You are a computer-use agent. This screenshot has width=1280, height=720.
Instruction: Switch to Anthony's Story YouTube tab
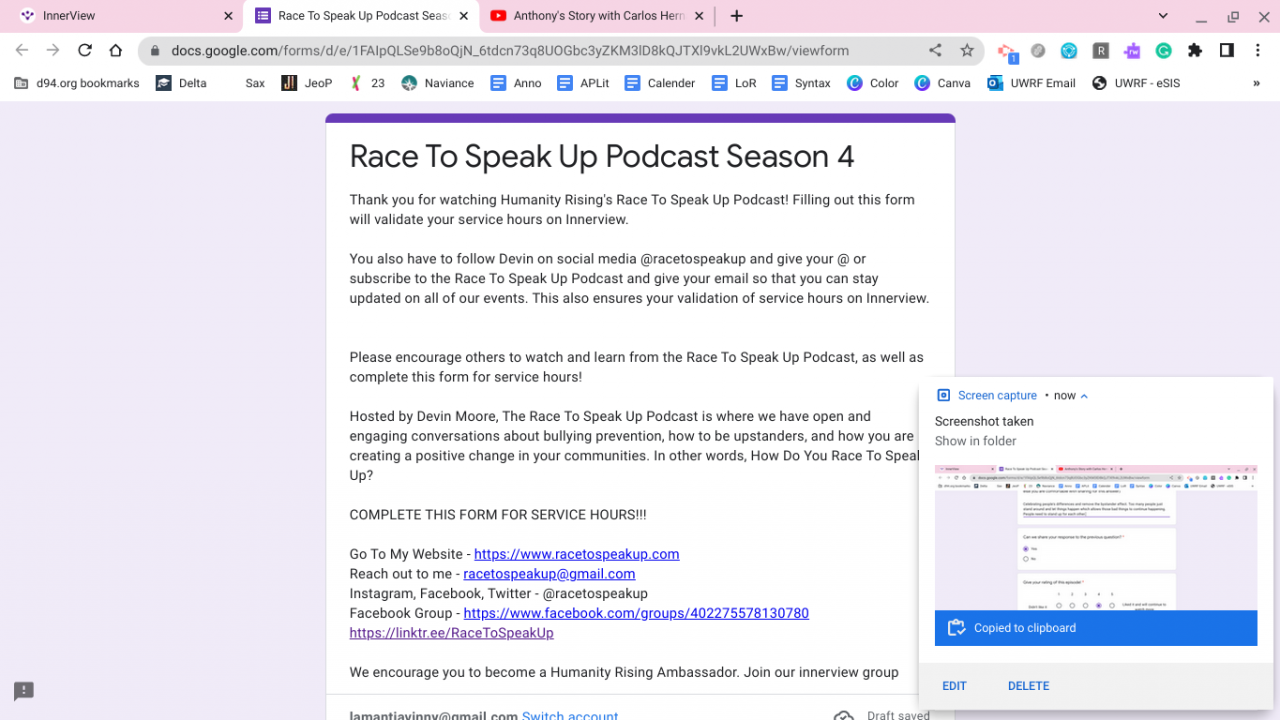click(x=597, y=16)
